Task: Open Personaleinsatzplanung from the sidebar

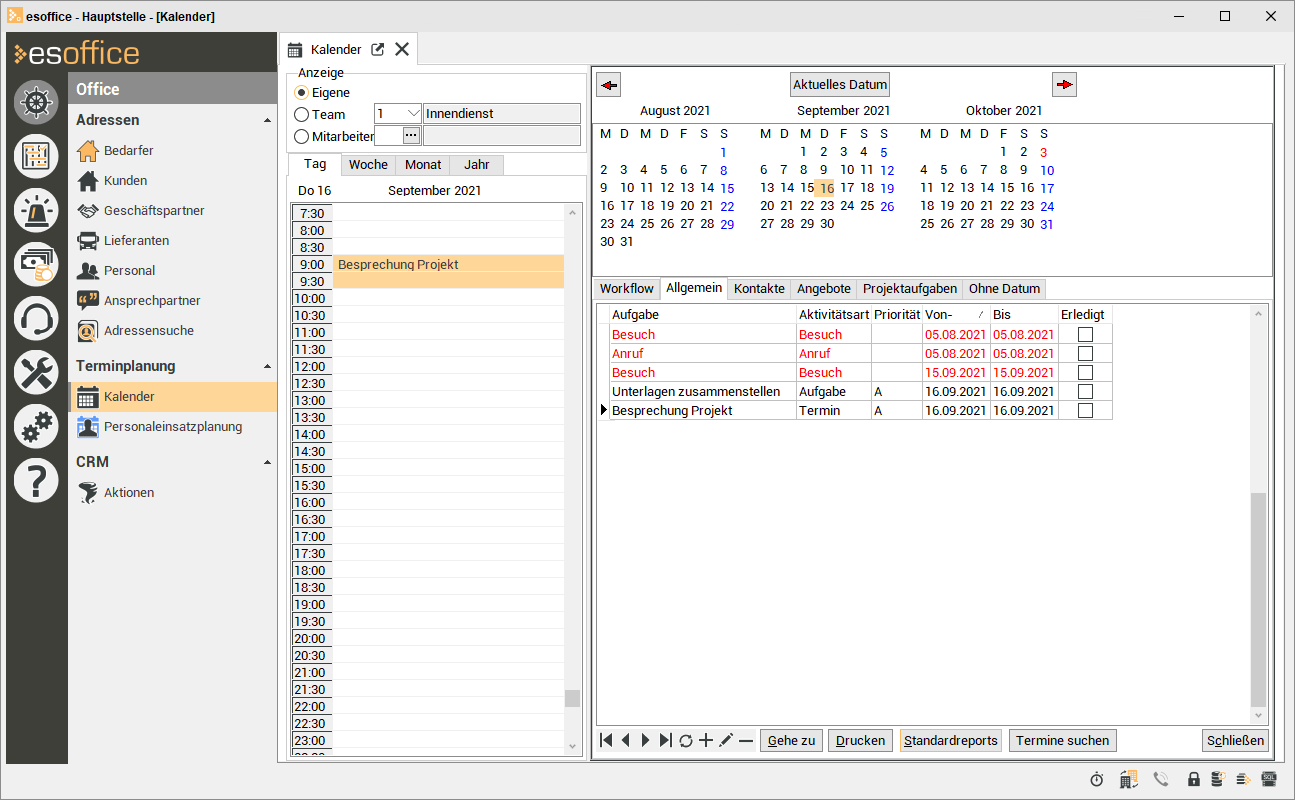Action: point(172,427)
